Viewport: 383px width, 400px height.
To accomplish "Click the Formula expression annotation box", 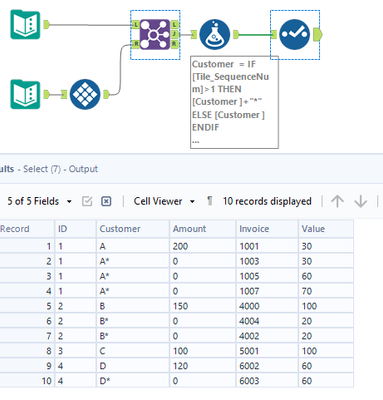I will [234, 102].
